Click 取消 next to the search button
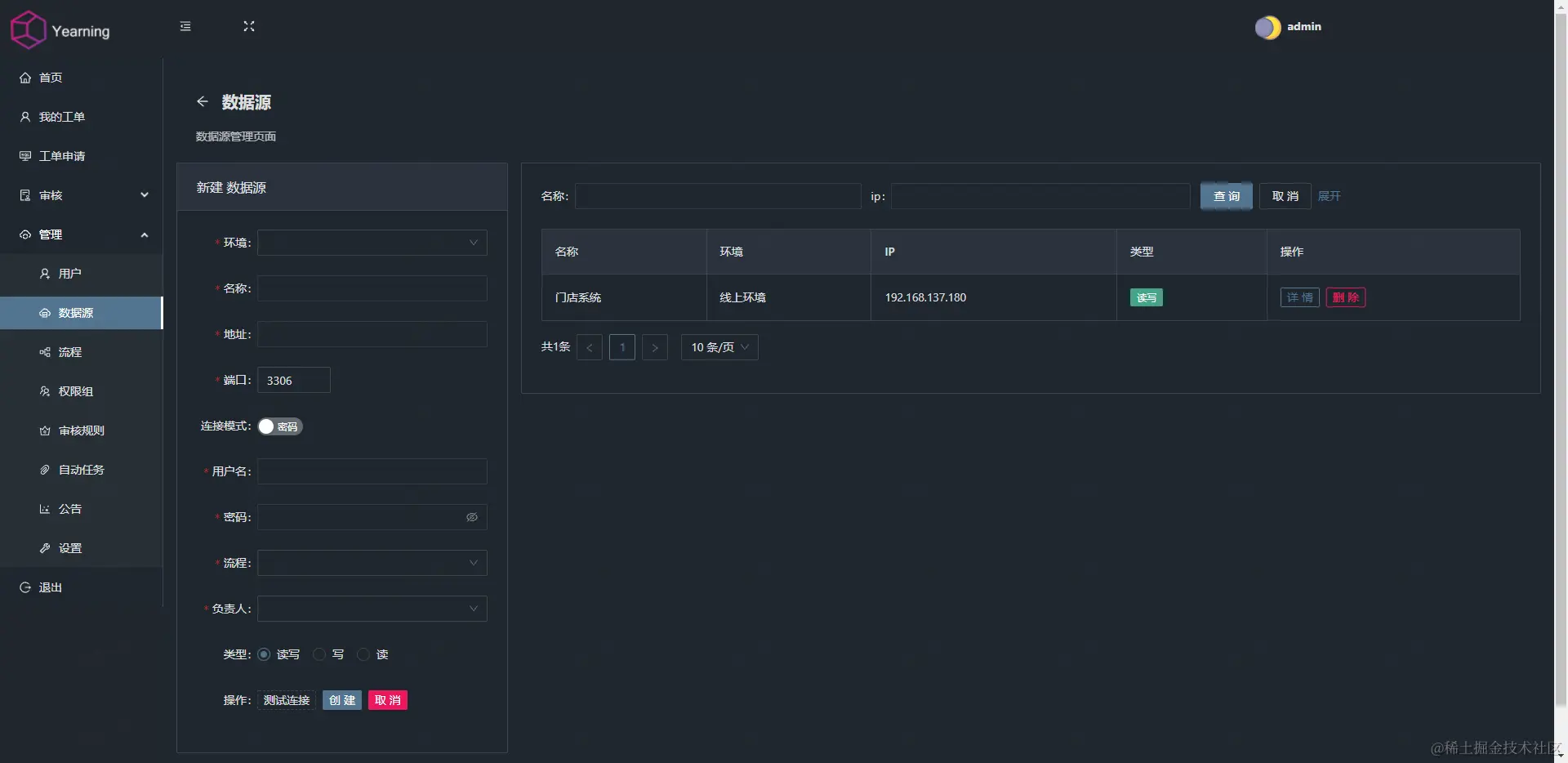The image size is (1568, 763). pyautogui.click(x=1285, y=196)
